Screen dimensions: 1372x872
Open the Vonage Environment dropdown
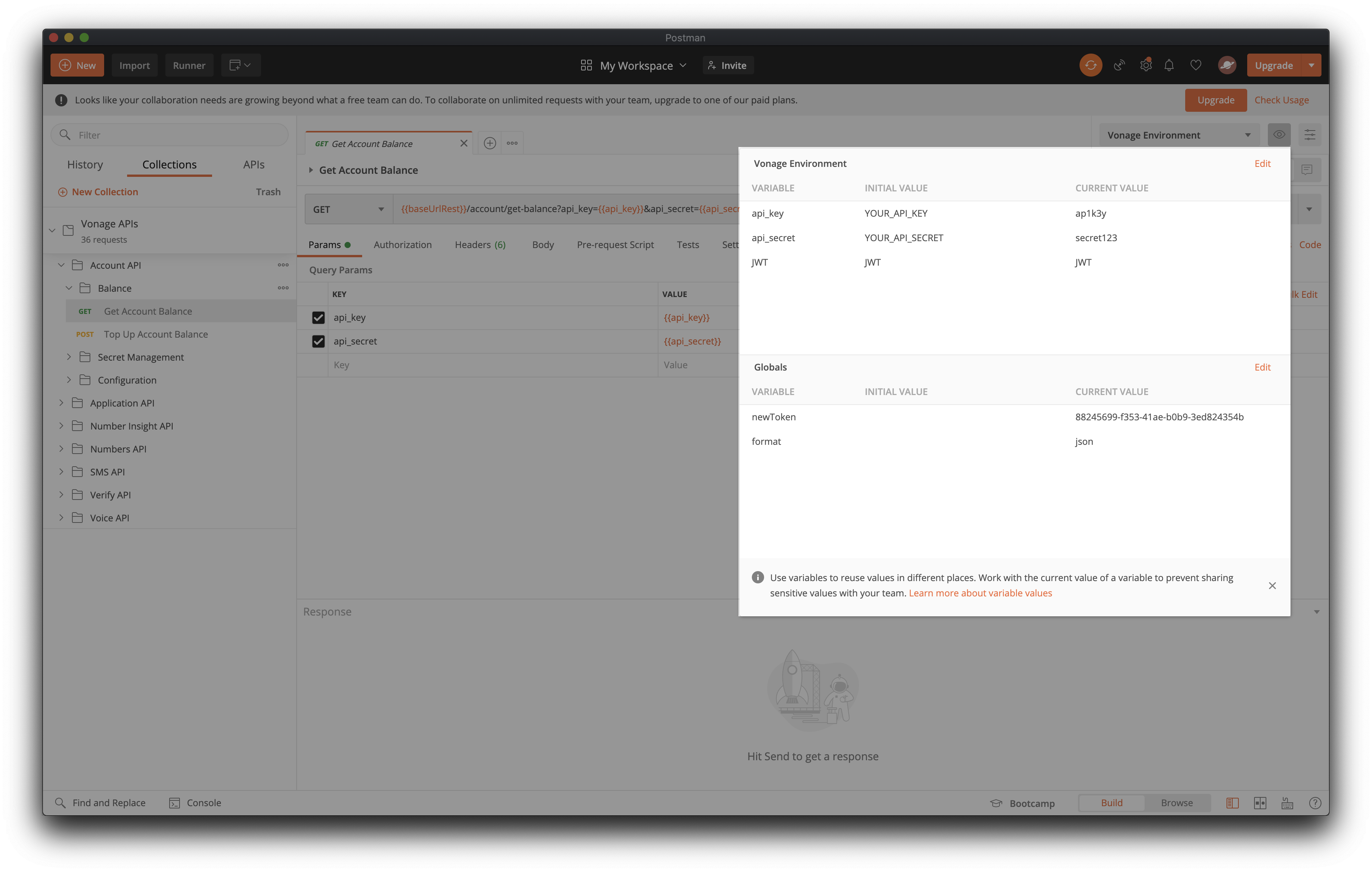pyautogui.click(x=1179, y=135)
